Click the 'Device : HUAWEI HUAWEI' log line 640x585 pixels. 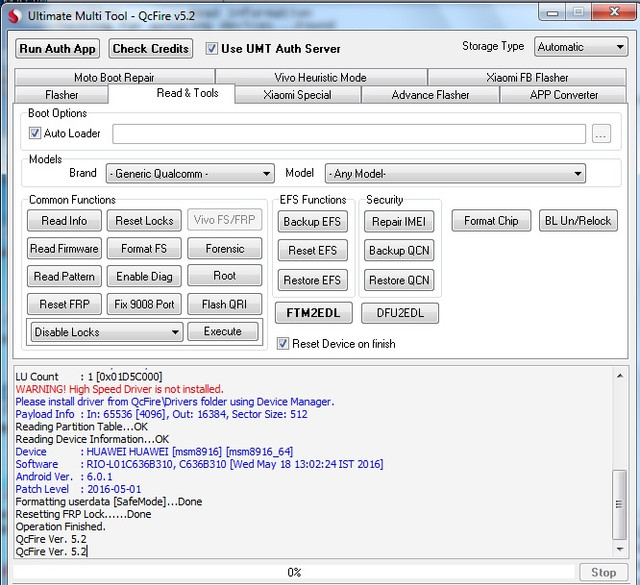click(154, 452)
